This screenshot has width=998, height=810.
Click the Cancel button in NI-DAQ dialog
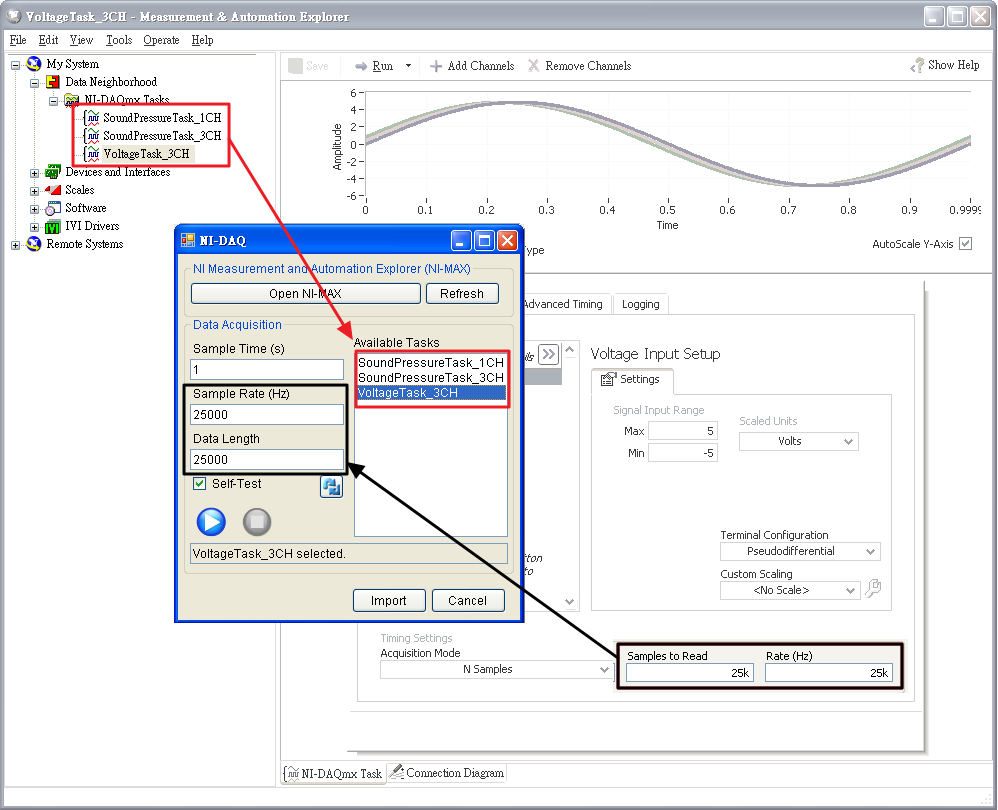pyautogui.click(x=468, y=601)
